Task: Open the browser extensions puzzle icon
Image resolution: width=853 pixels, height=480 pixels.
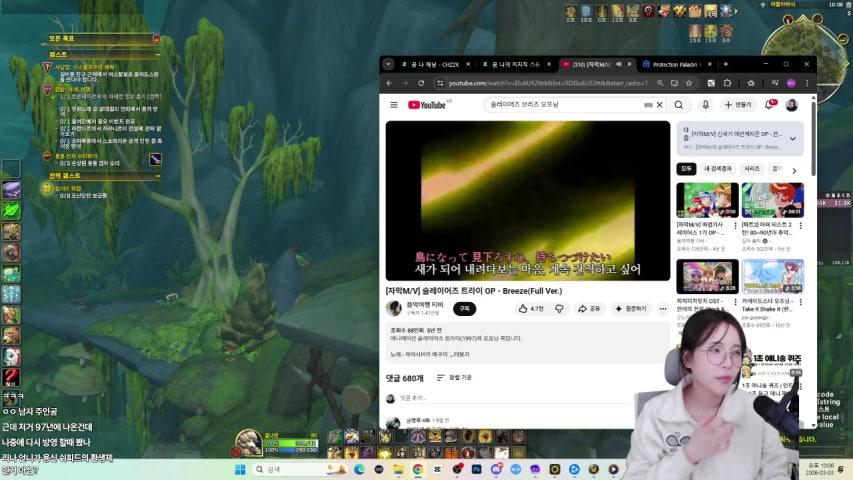Action: [727, 83]
